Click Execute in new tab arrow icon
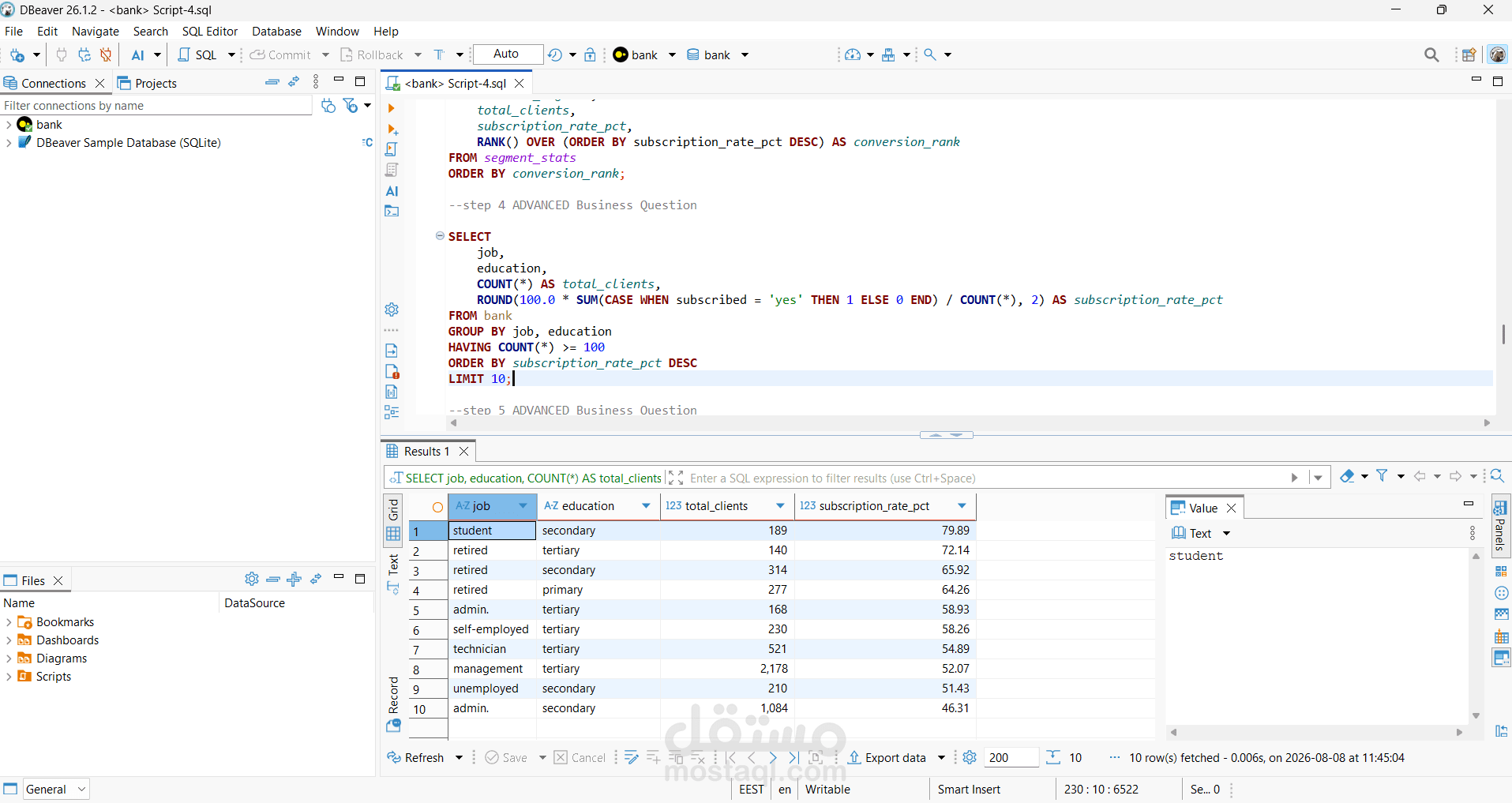This screenshot has height=803, width=1512. pyautogui.click(x=392, y=129)
